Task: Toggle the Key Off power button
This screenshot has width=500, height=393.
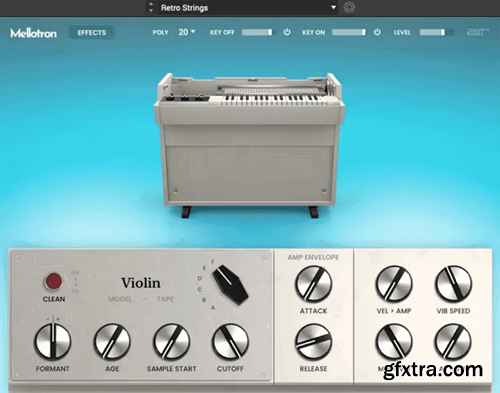Action: click(x=287, y=32)
